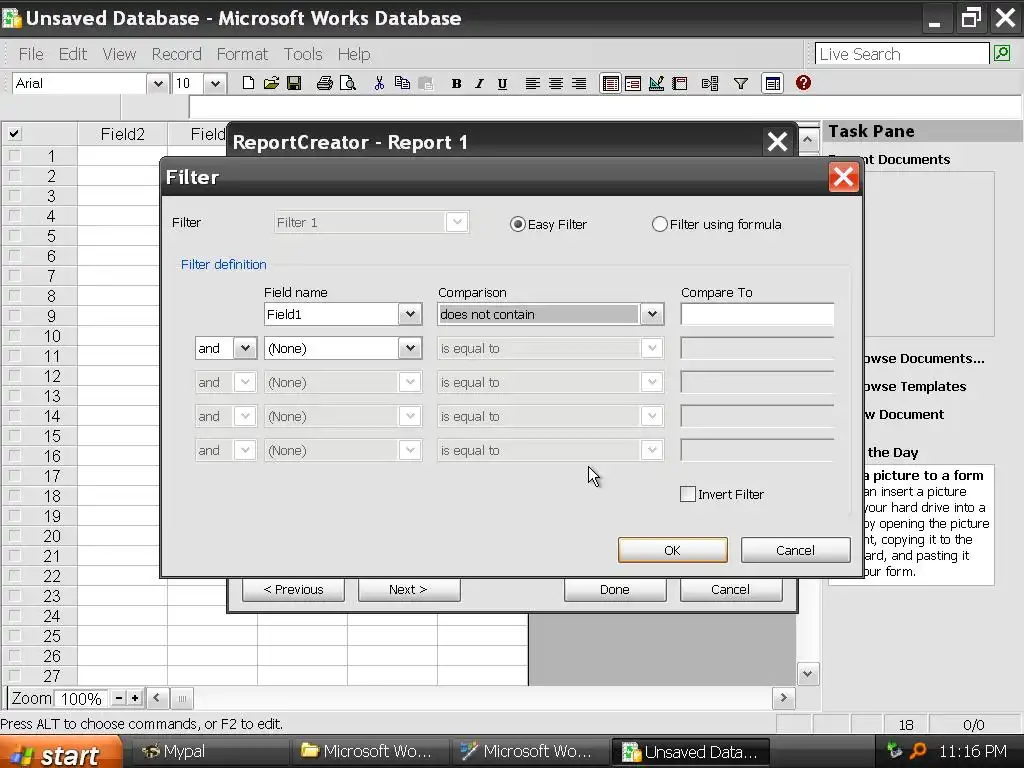Check the mark box for record 10

click(14, 336)
